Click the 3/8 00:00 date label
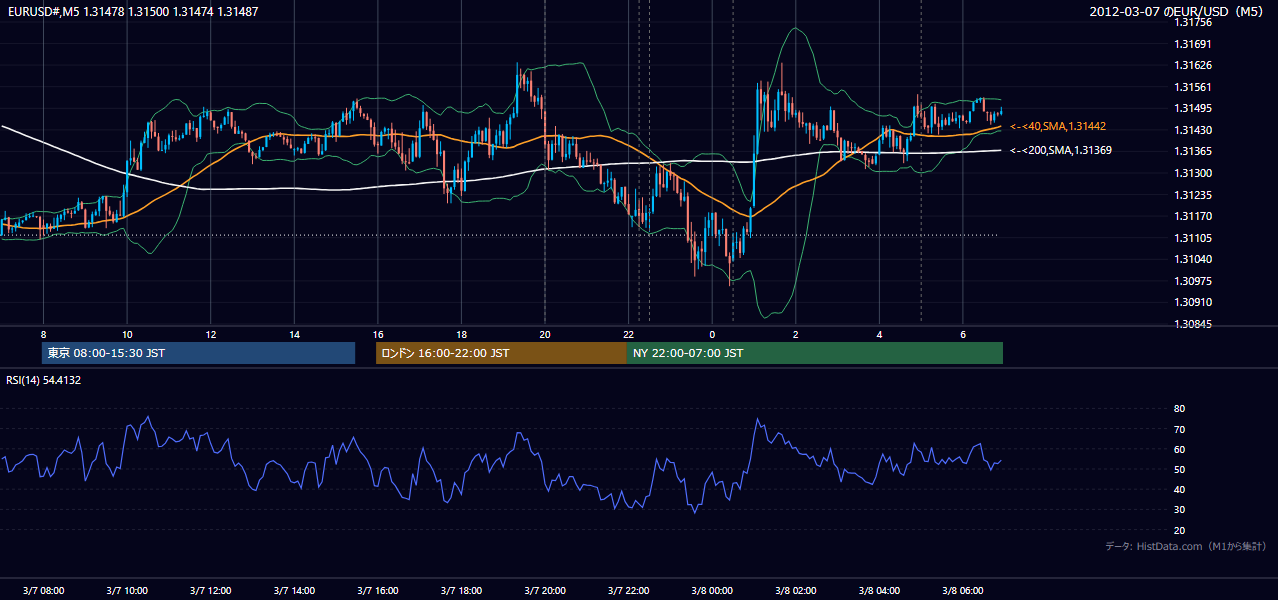The width and height of the screenshot is (1278, 600). pyautogui.click(x=712, y=591)
